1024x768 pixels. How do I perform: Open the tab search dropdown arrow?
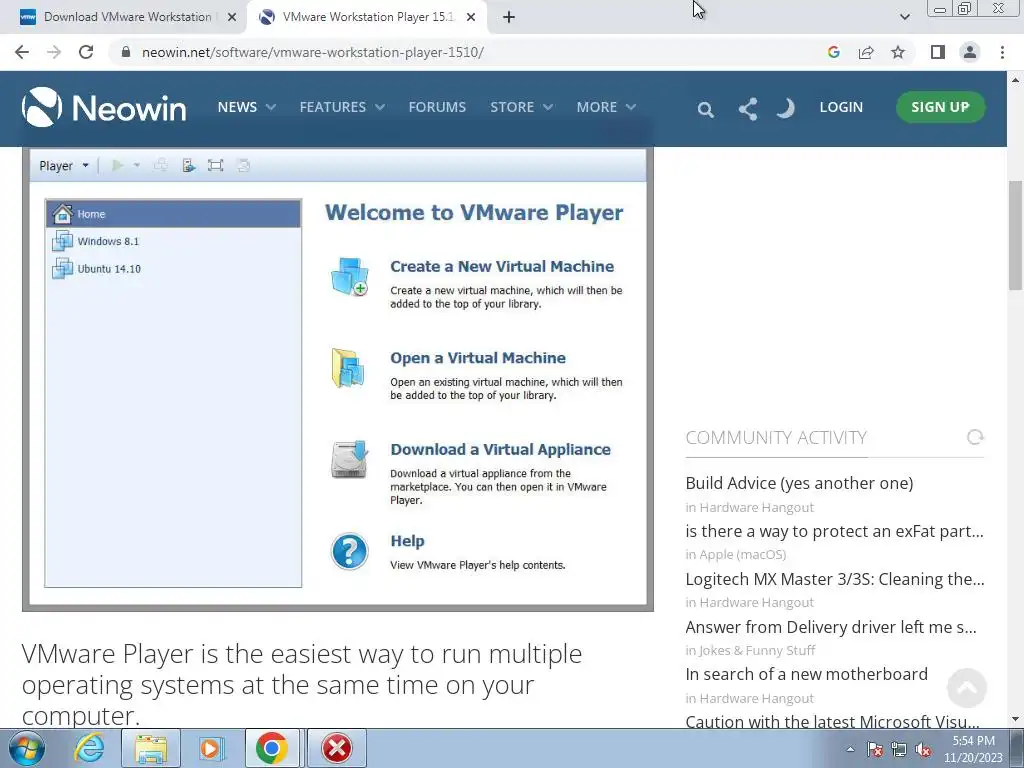point(904,17)
